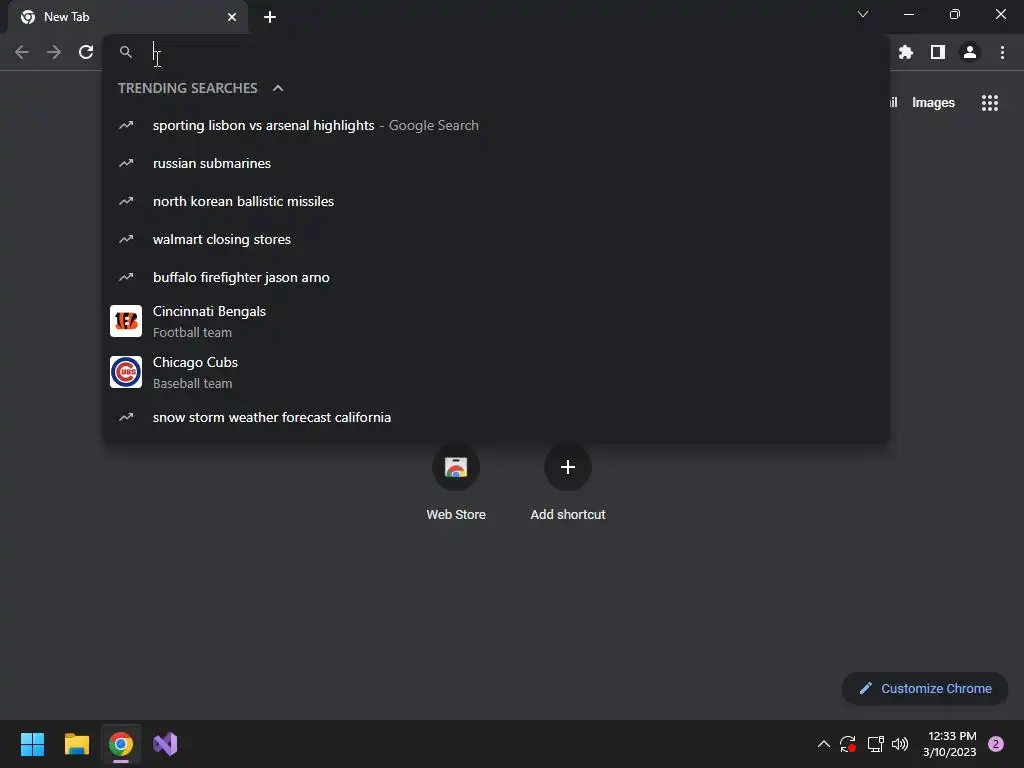The image size is (1024, 768).
Task: Open the Extensions puzzle icon
Action: tap(905, 52)
